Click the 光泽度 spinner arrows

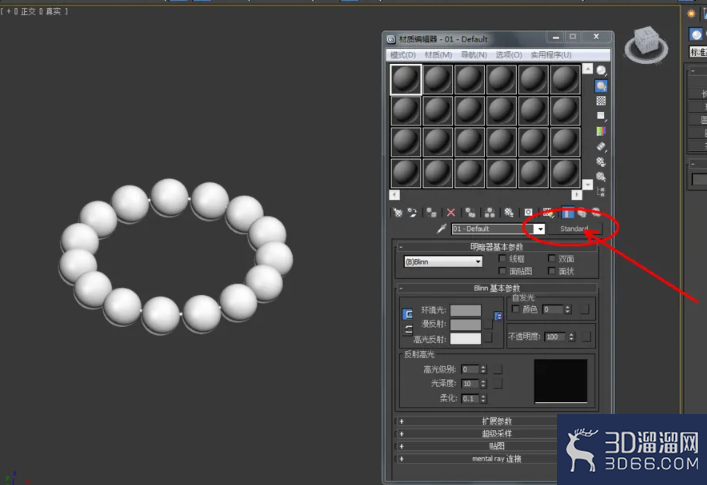coord(483,384)
